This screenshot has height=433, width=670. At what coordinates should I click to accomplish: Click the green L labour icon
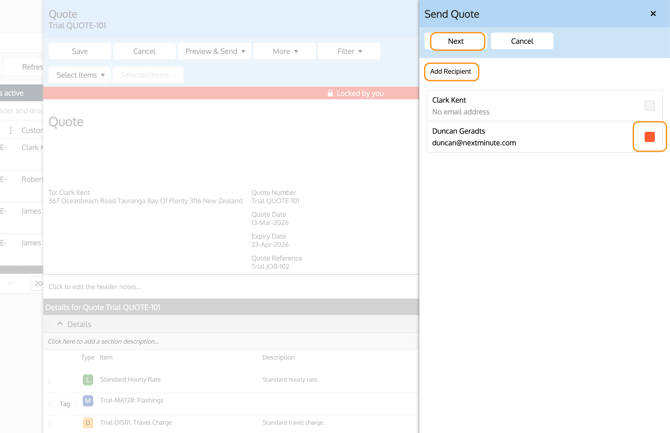(88, 380)
